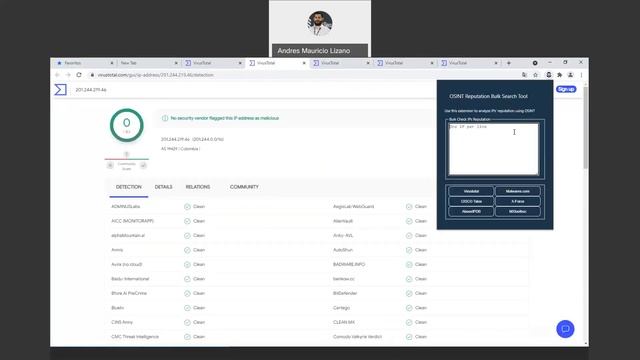
Task: Click the AbuseIPDB button
Action: [471, 211]
